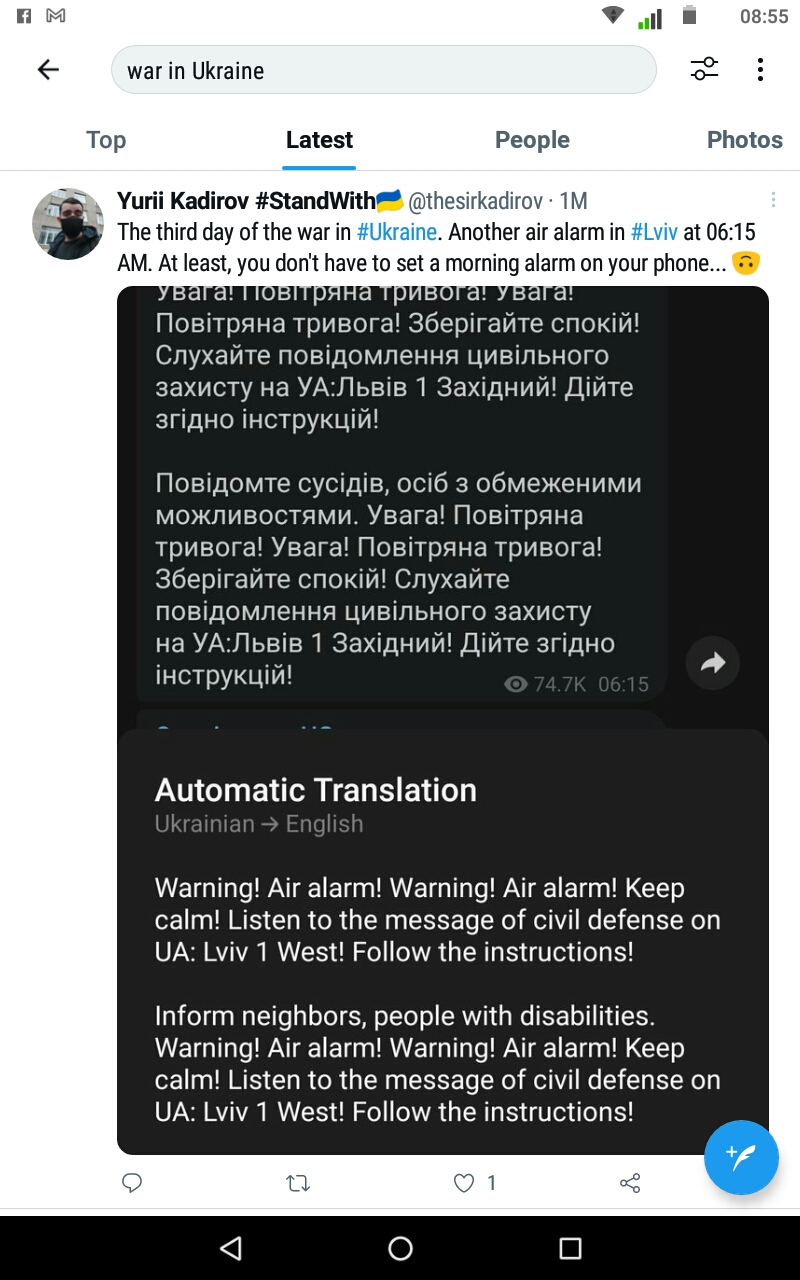Edit the 'war in Ukraine' search field
This screenshot has height=1280, width=800.
(384, 70)
